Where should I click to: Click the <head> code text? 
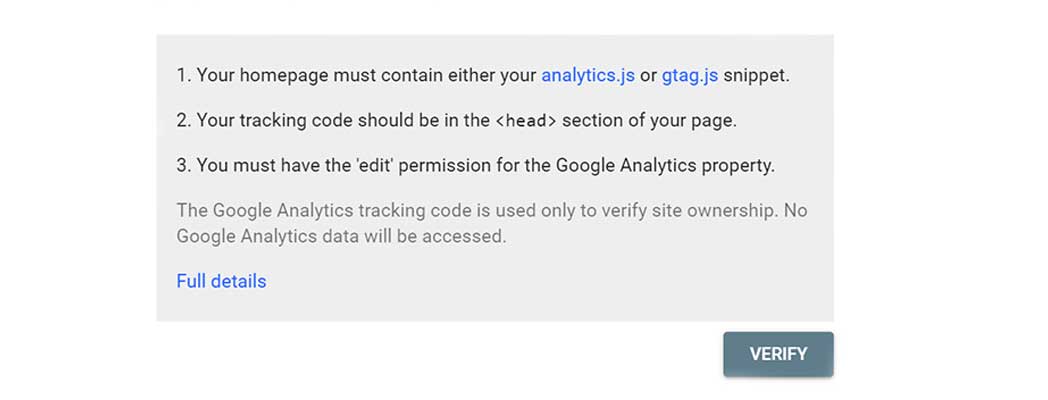click(x=527, y=121)
